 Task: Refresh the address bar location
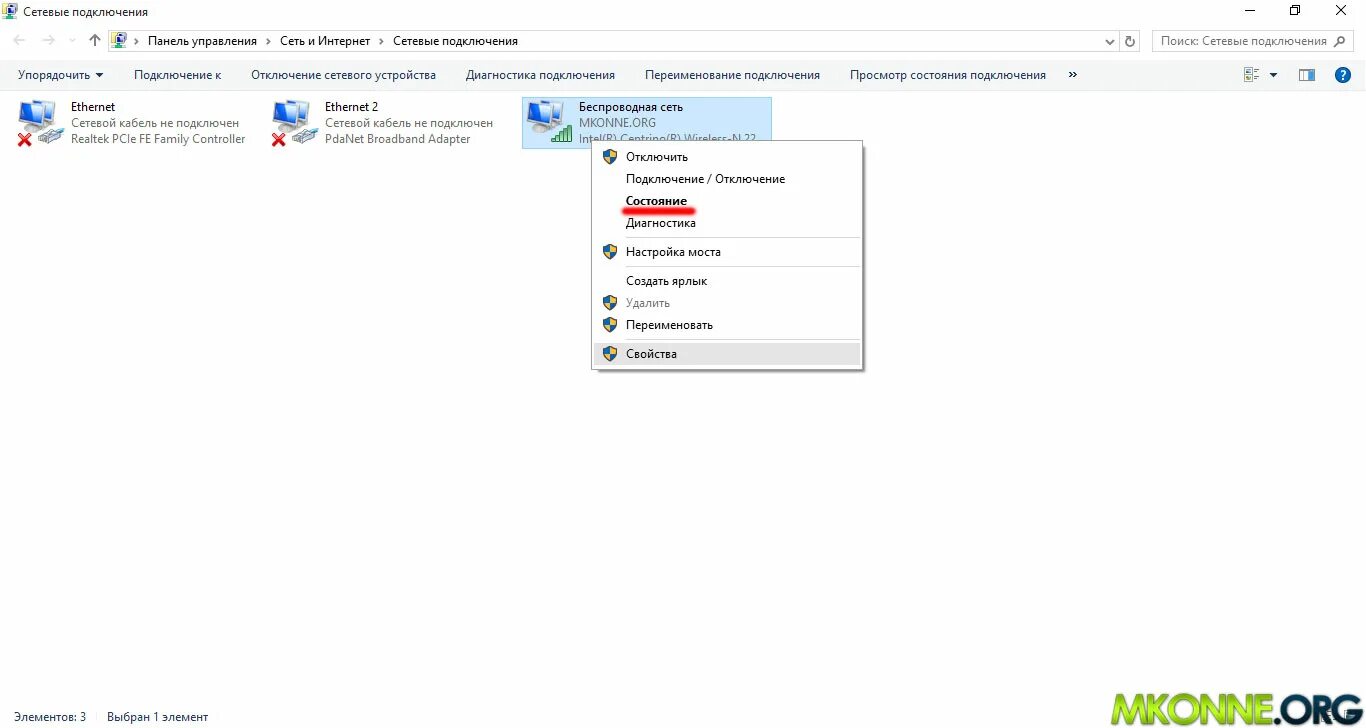tap(1131, 41)
